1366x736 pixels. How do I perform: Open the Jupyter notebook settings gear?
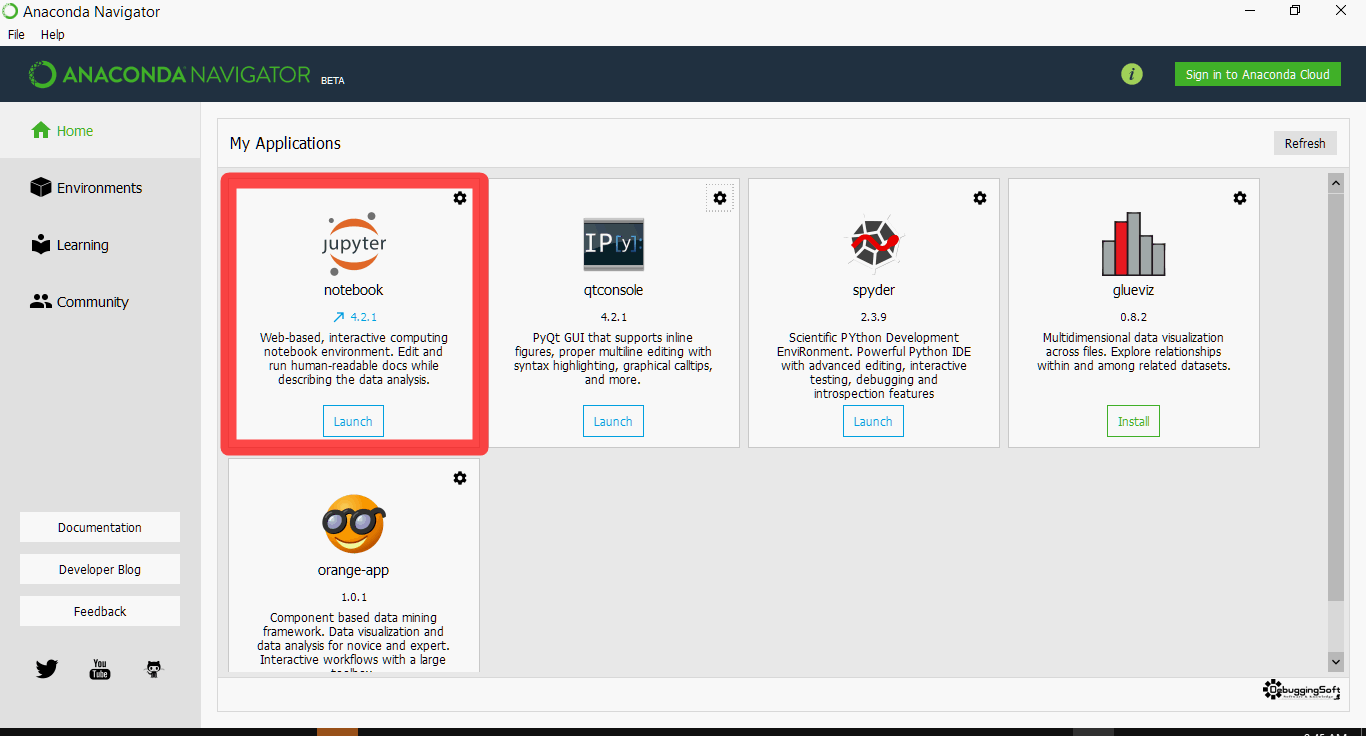click(x=460, y=198)
